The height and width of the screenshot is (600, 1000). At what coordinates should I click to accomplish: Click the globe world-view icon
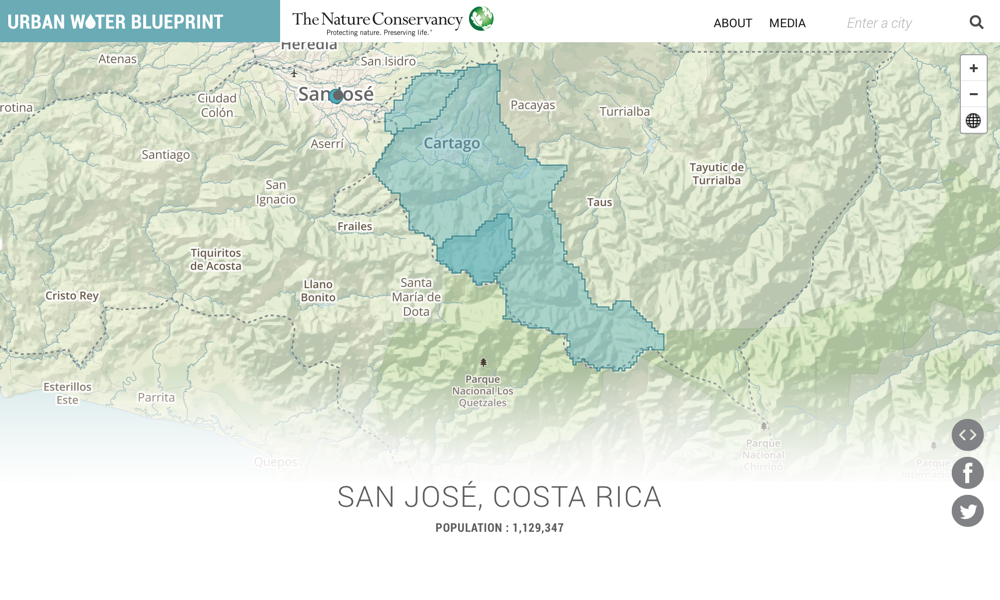click(973, 120)
